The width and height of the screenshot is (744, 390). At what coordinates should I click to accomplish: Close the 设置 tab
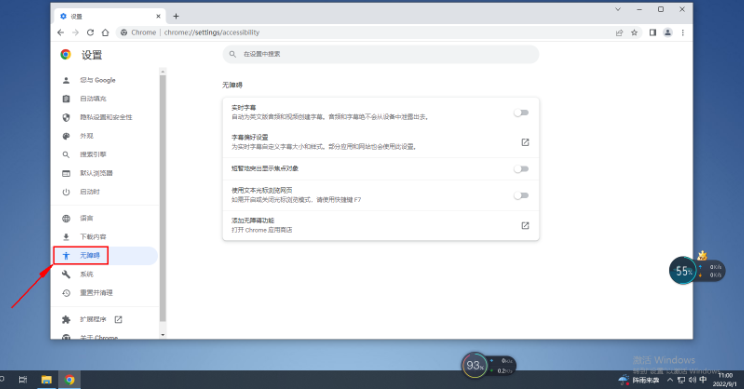(158, 16)
